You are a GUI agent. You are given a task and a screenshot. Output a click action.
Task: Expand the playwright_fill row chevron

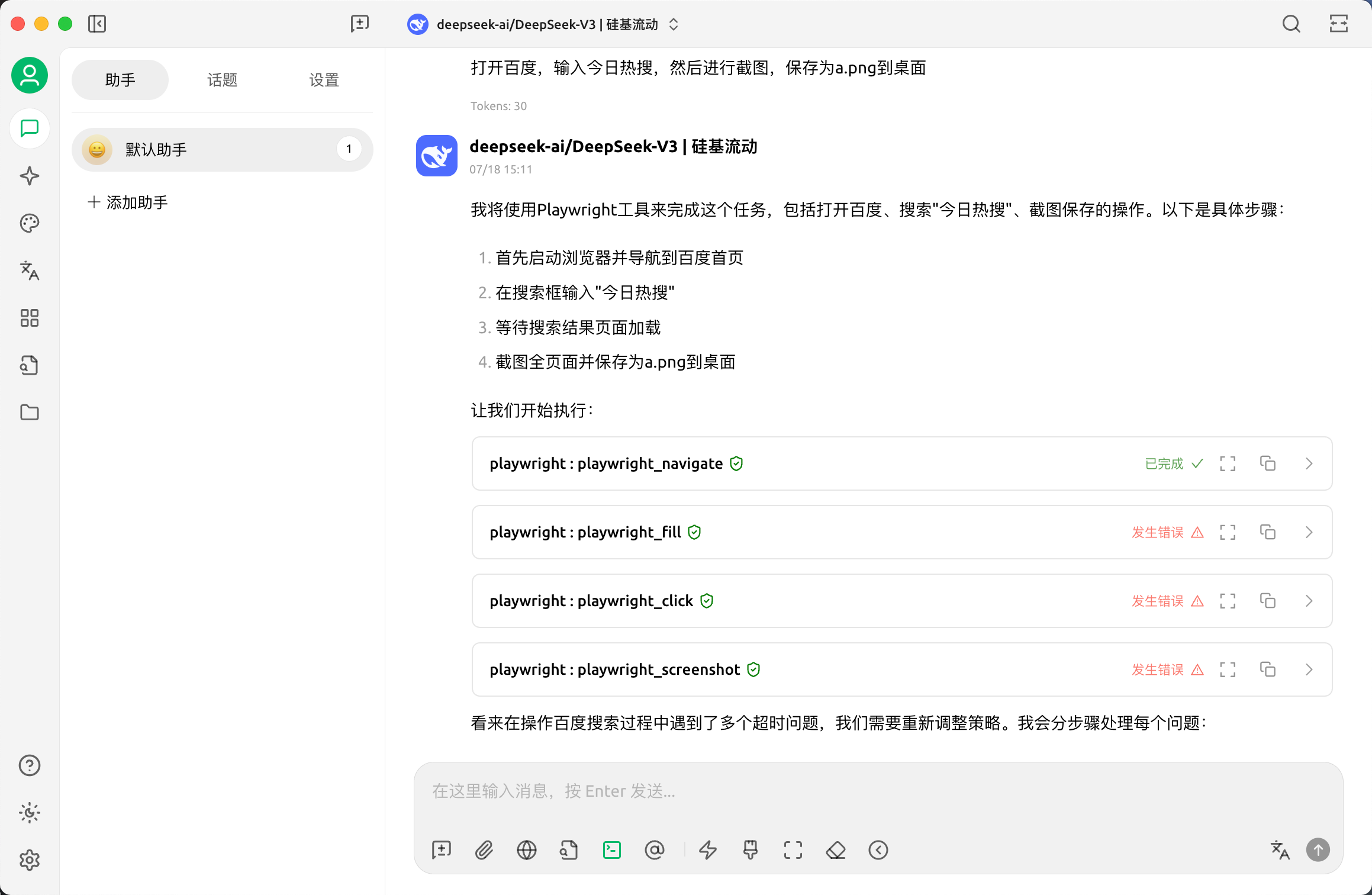point(1309,532)
